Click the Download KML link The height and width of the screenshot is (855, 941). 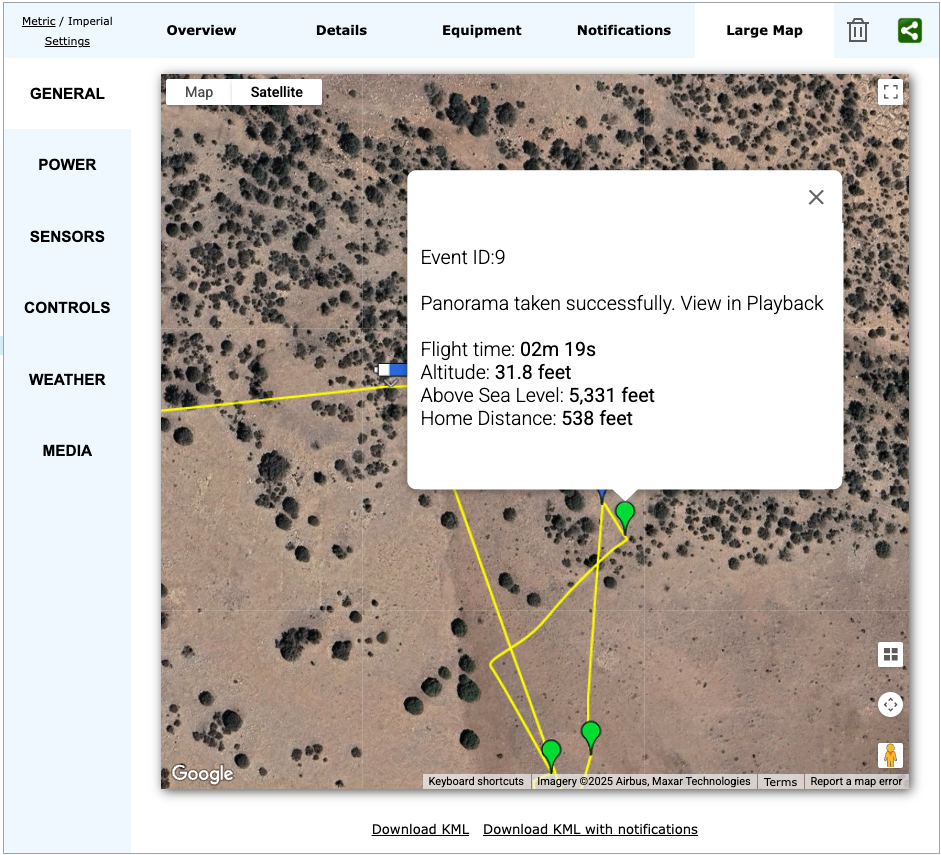pyautogui.click(x=420, y=829)
